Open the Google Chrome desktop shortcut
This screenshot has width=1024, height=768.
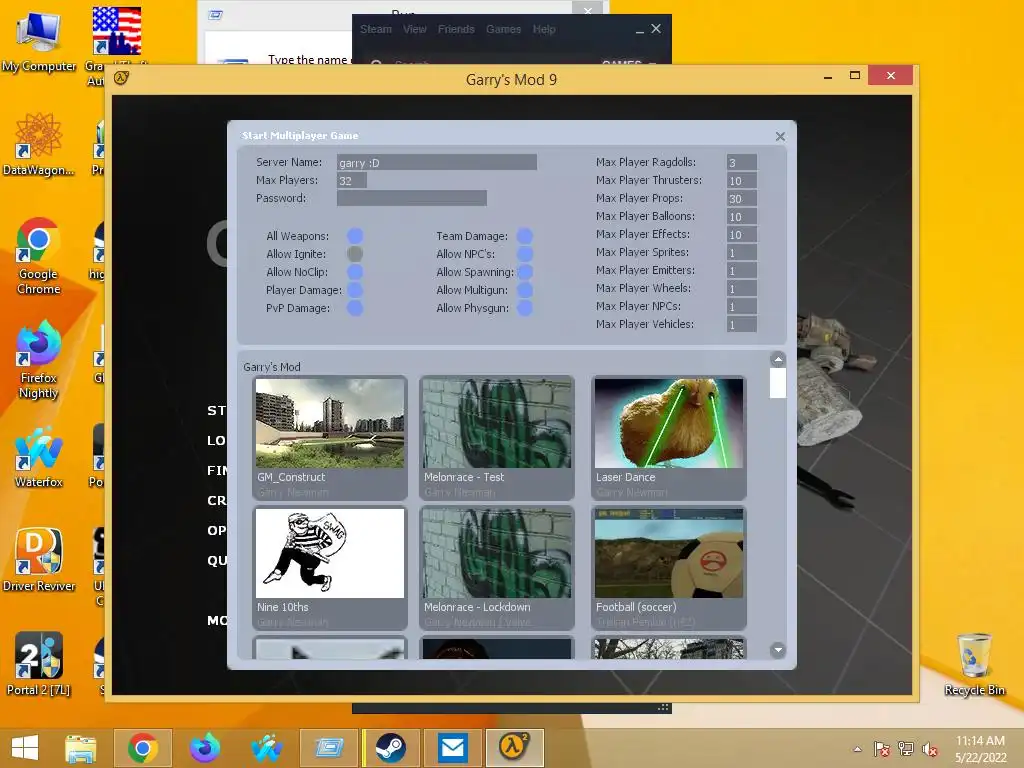point(39,256)
